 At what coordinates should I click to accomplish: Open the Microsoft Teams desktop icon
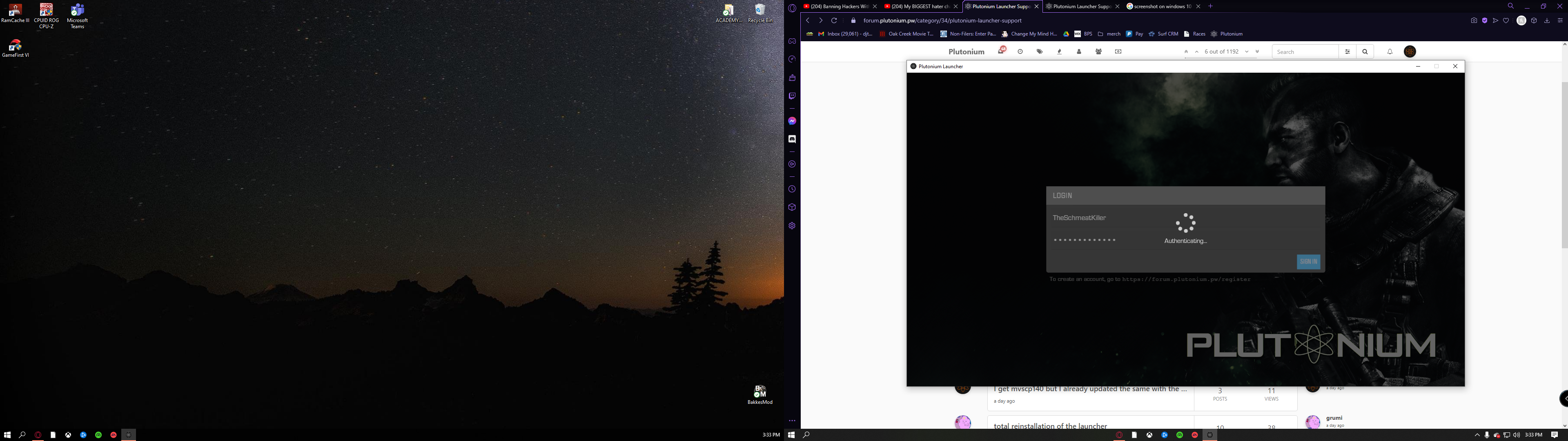(77, 16)
